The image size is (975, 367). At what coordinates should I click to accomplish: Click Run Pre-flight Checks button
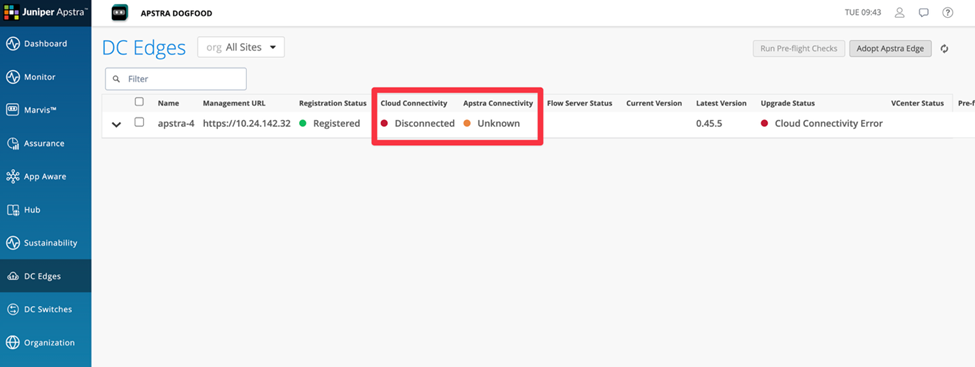click(799, 49)
